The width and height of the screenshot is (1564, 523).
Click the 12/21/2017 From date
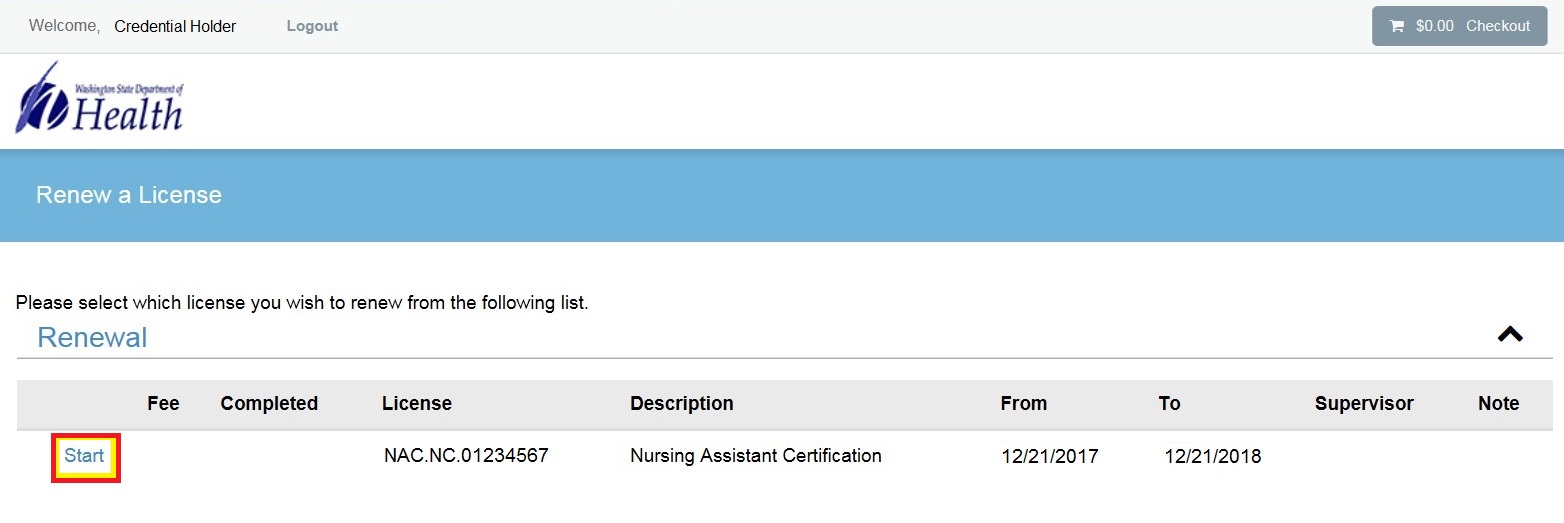point(1049,457)
